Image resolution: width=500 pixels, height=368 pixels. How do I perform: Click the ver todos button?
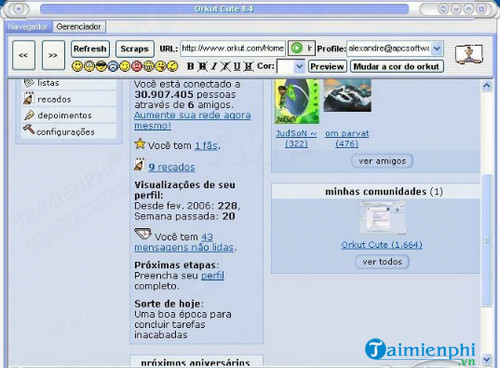[x=382, y=262]
